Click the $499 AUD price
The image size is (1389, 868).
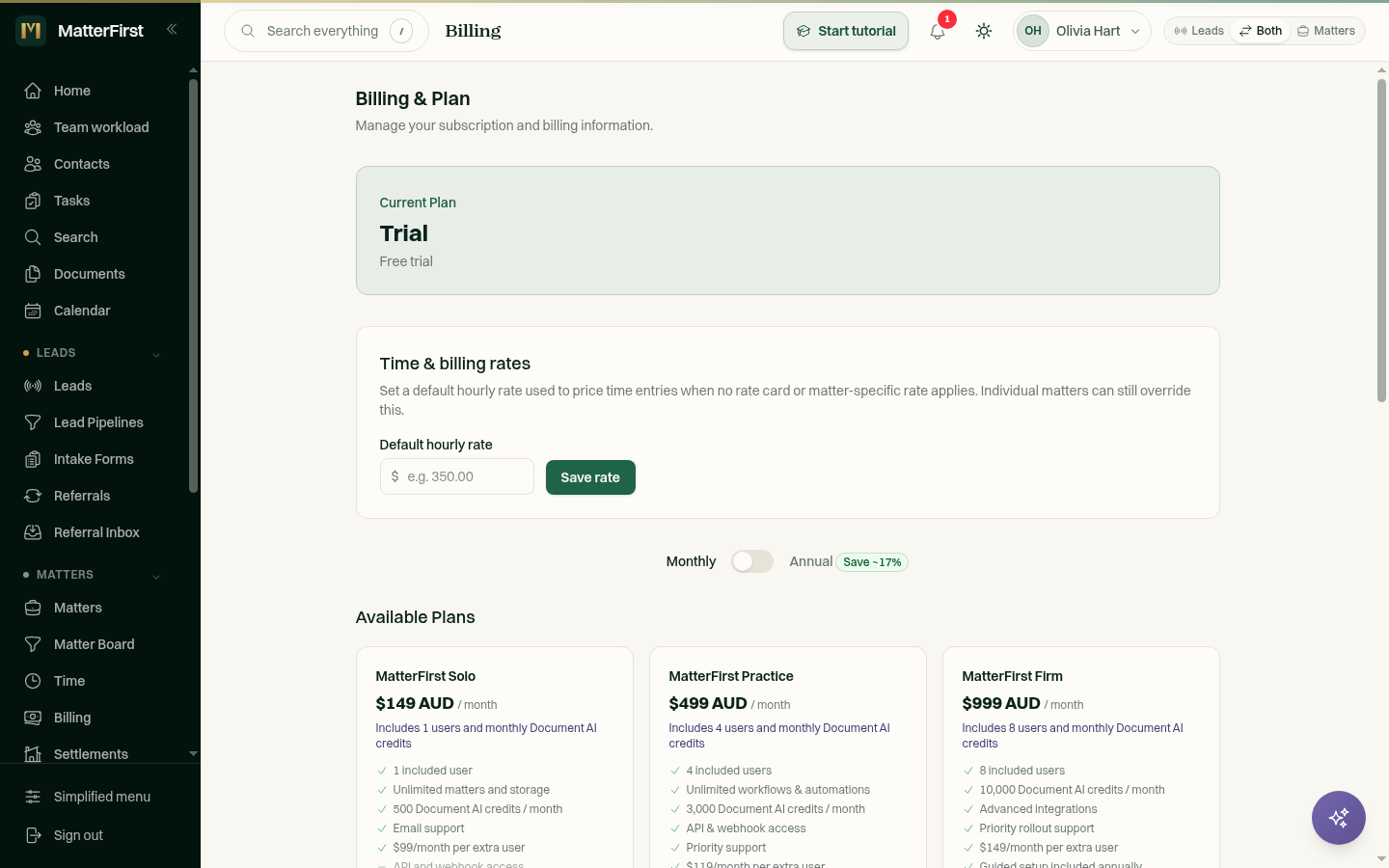pyautogui.click(x=708, y=703)
